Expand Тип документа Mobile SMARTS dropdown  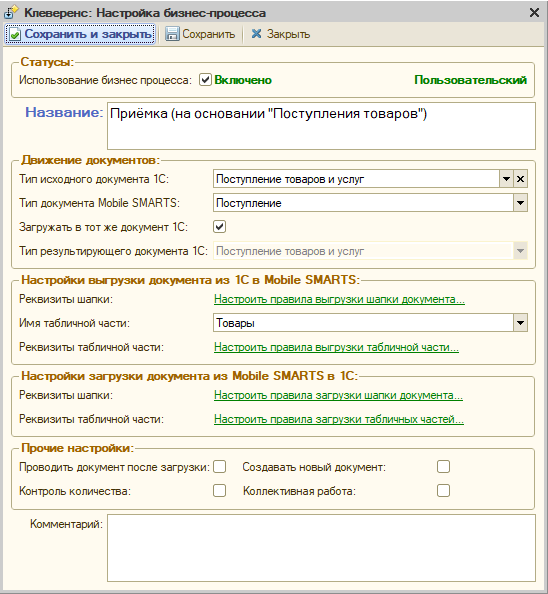[520, 203]
